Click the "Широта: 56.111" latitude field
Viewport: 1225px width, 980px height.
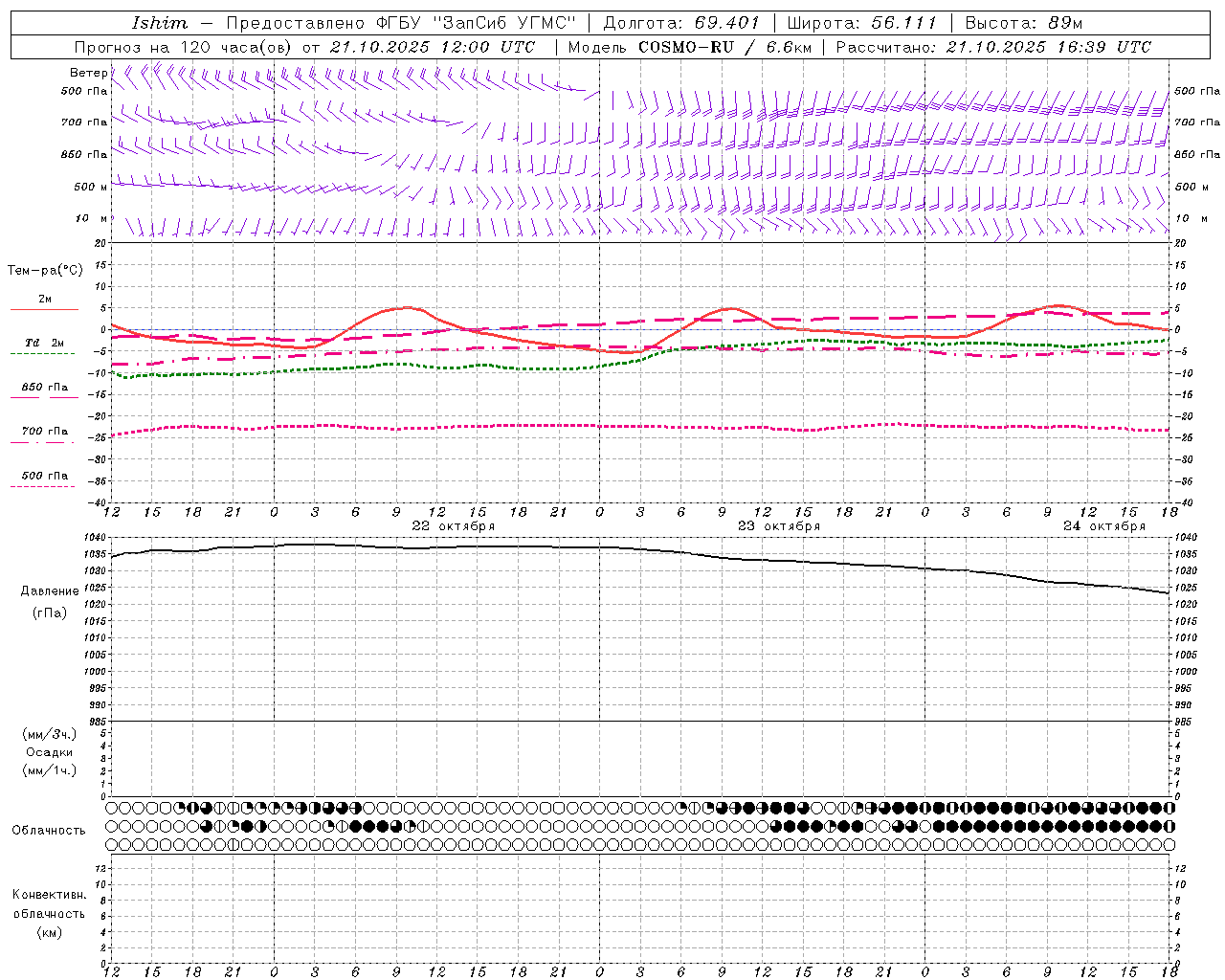point(861,23)
